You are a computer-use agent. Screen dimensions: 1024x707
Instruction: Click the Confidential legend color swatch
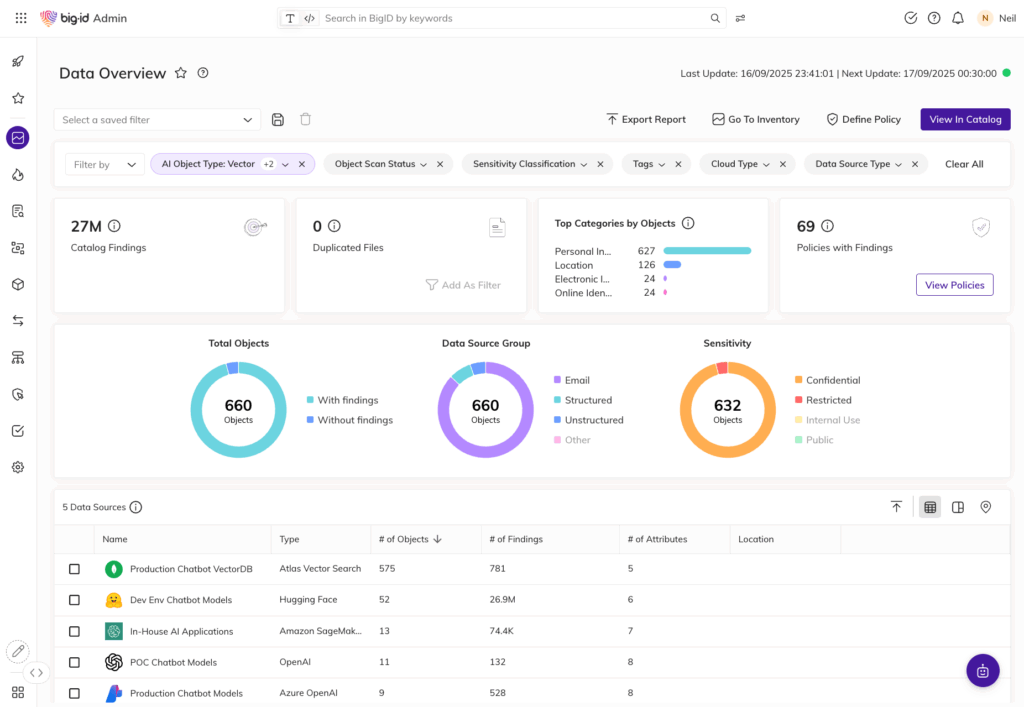[799, 380]
